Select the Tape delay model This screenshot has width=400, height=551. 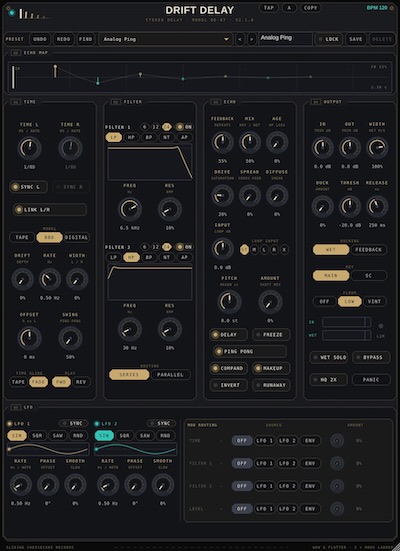pos(22,238)
